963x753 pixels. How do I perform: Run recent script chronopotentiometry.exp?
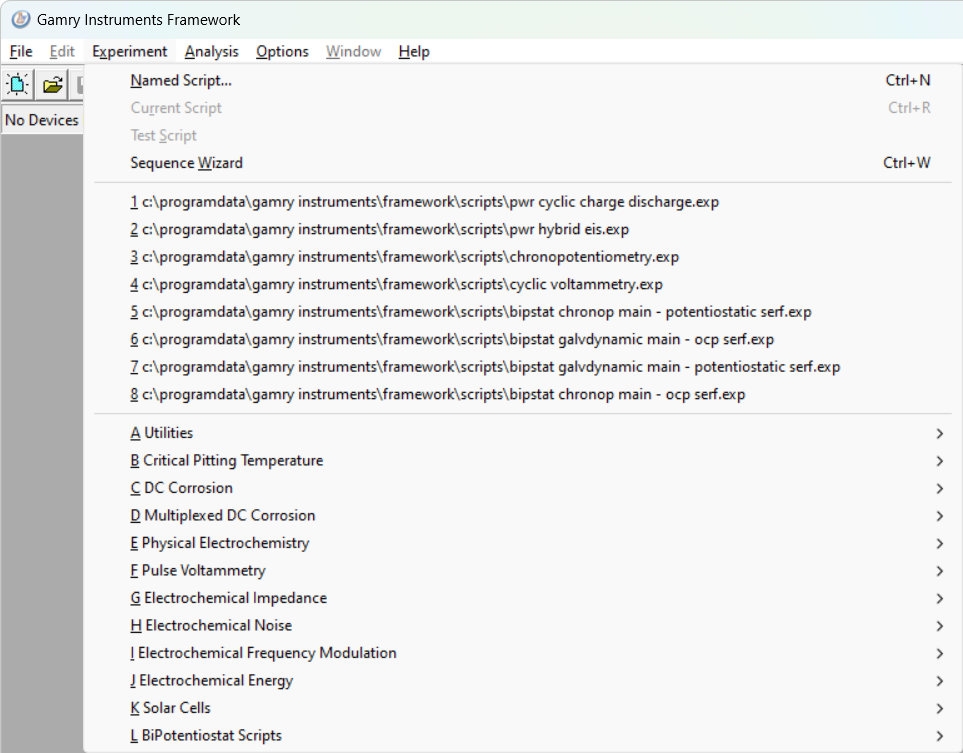point(522,257)
